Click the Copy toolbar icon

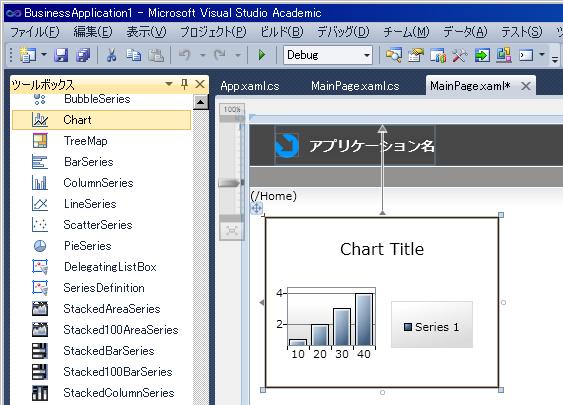(134, 55)
